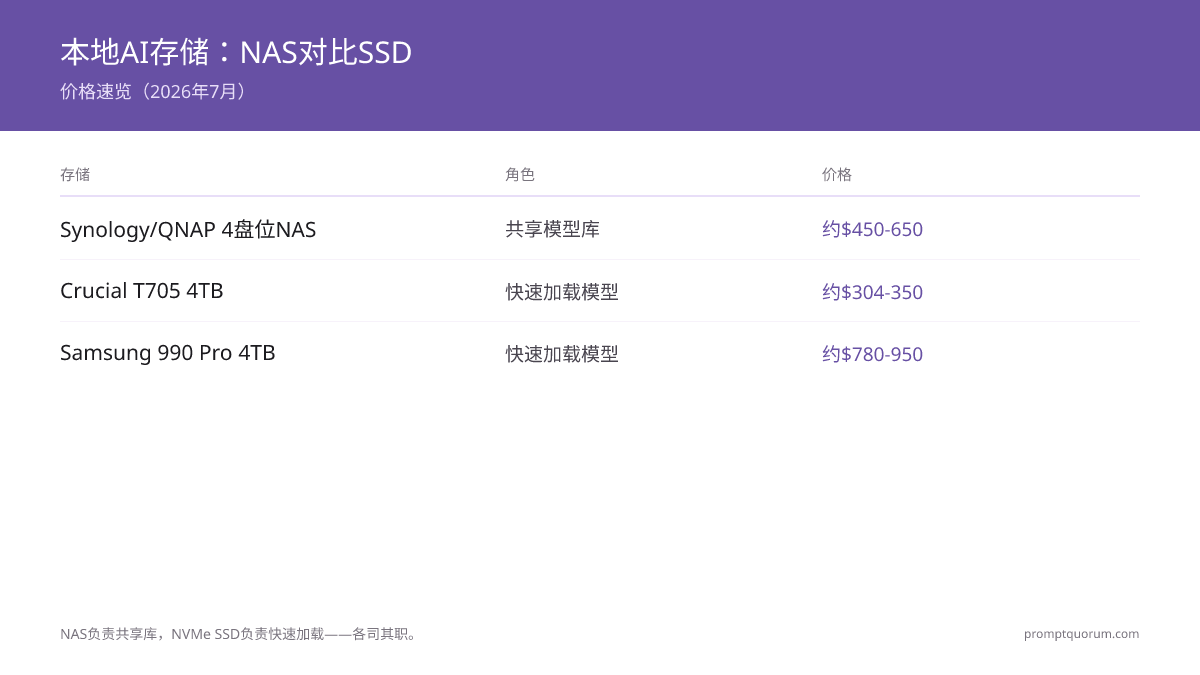This screenshot has width=1200, height=675.
Task: Click the price 约$780-950
Action: (873, 354)
